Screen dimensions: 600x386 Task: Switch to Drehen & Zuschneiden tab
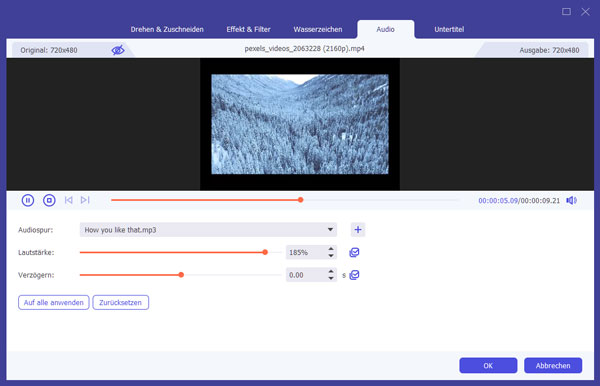click(x=167, y=29)
